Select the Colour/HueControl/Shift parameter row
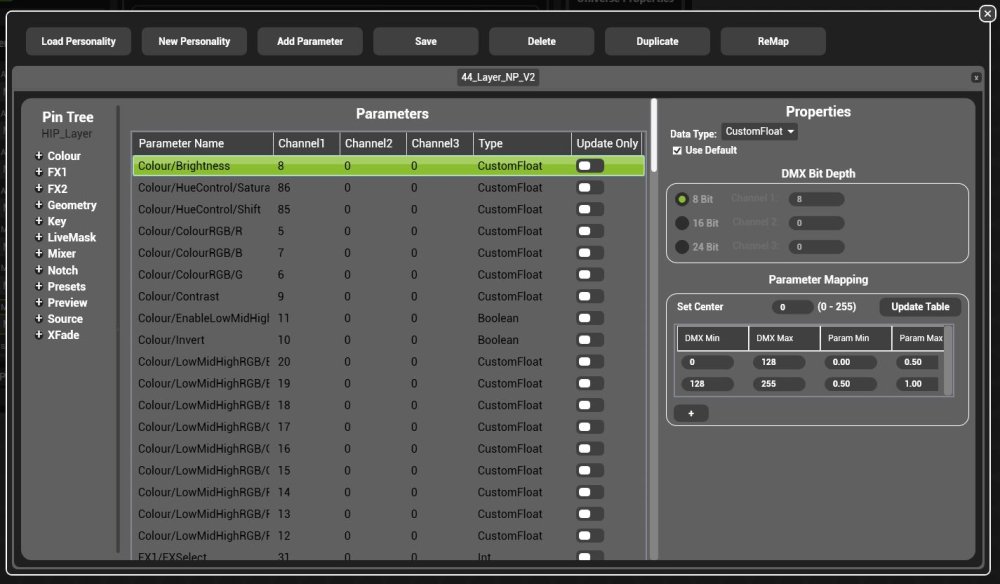 388,209
